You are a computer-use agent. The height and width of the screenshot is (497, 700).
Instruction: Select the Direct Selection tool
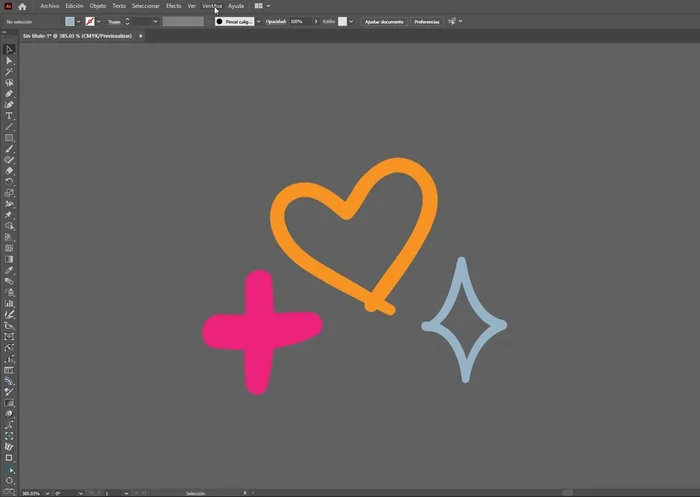coord(9,61)
